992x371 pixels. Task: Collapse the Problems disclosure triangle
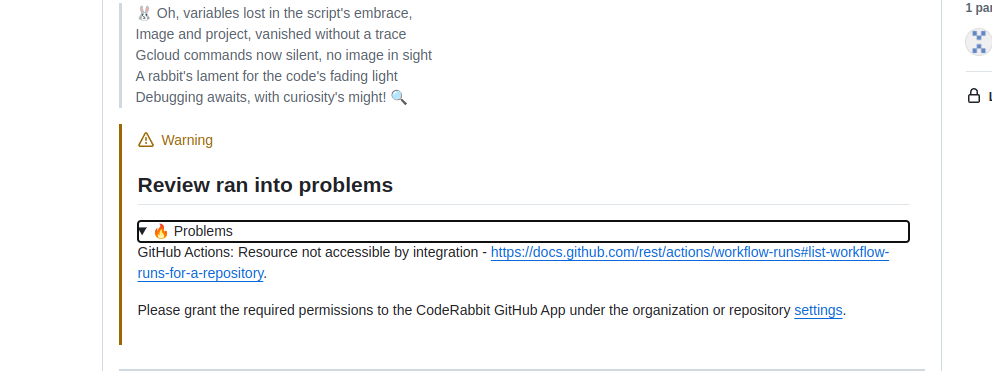click(142, 231)
